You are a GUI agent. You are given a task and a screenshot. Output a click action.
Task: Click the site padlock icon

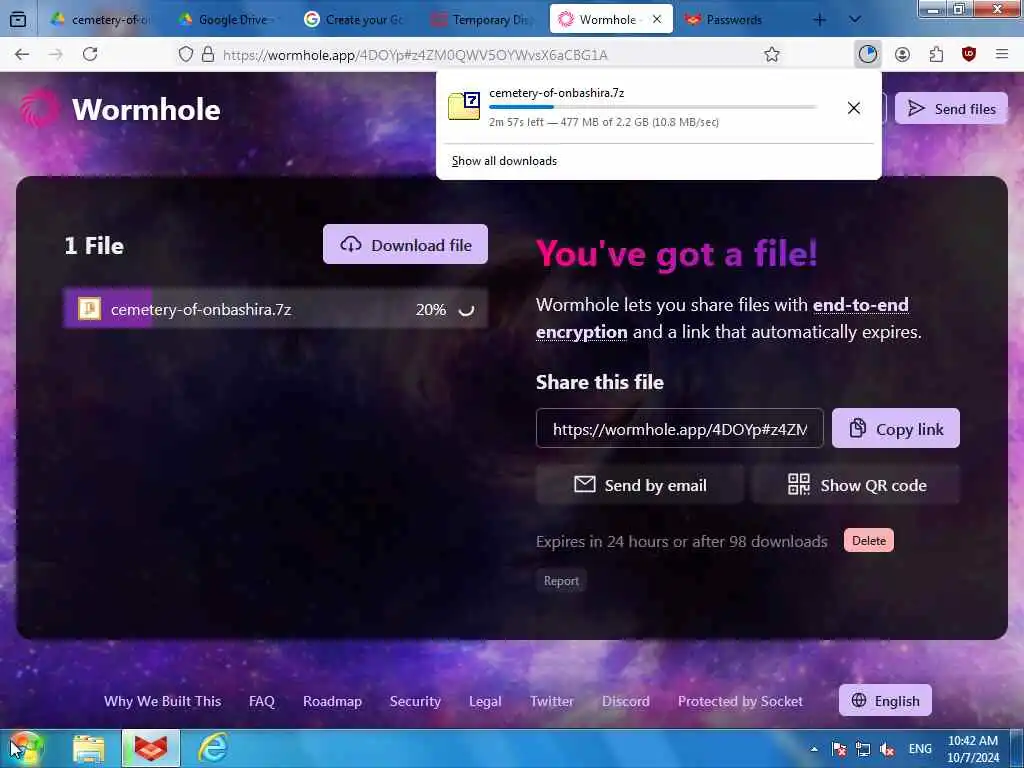208,54
